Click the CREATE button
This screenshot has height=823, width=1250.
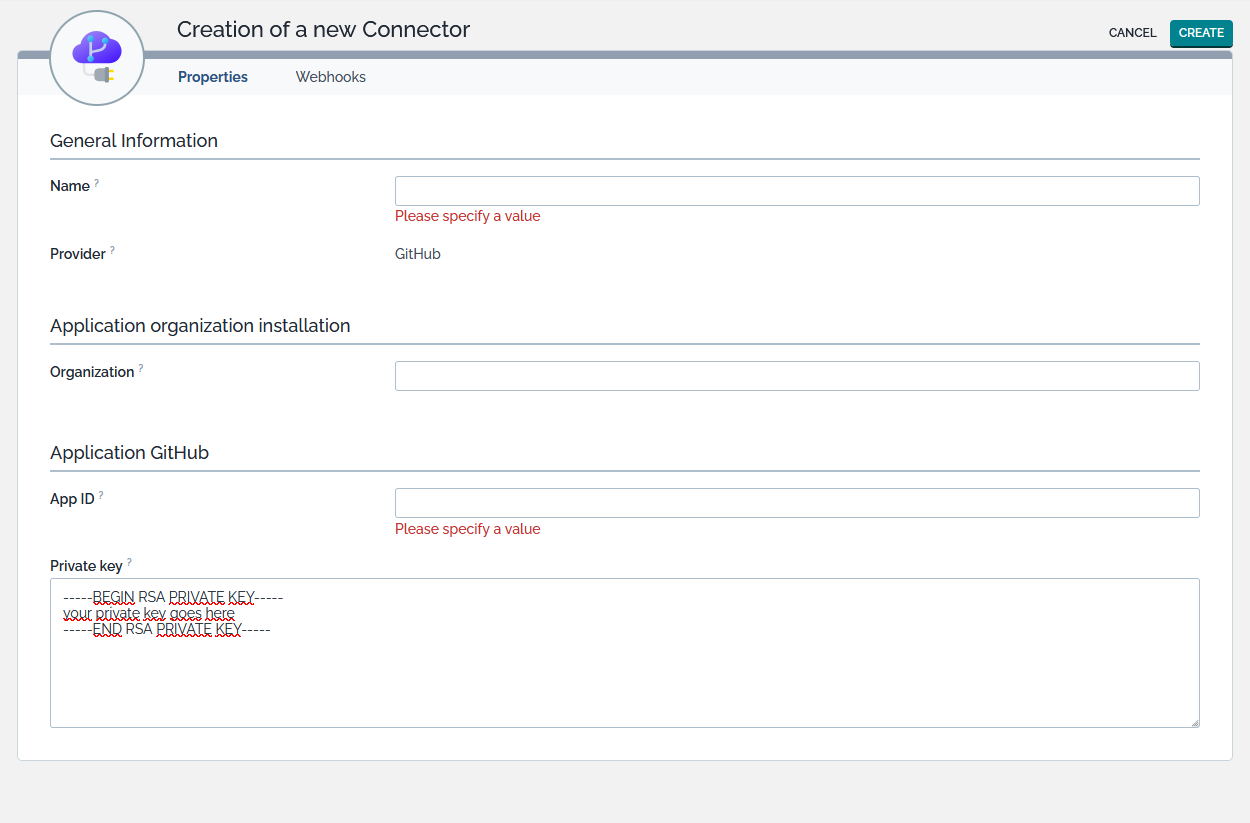tap(1200, 33)
